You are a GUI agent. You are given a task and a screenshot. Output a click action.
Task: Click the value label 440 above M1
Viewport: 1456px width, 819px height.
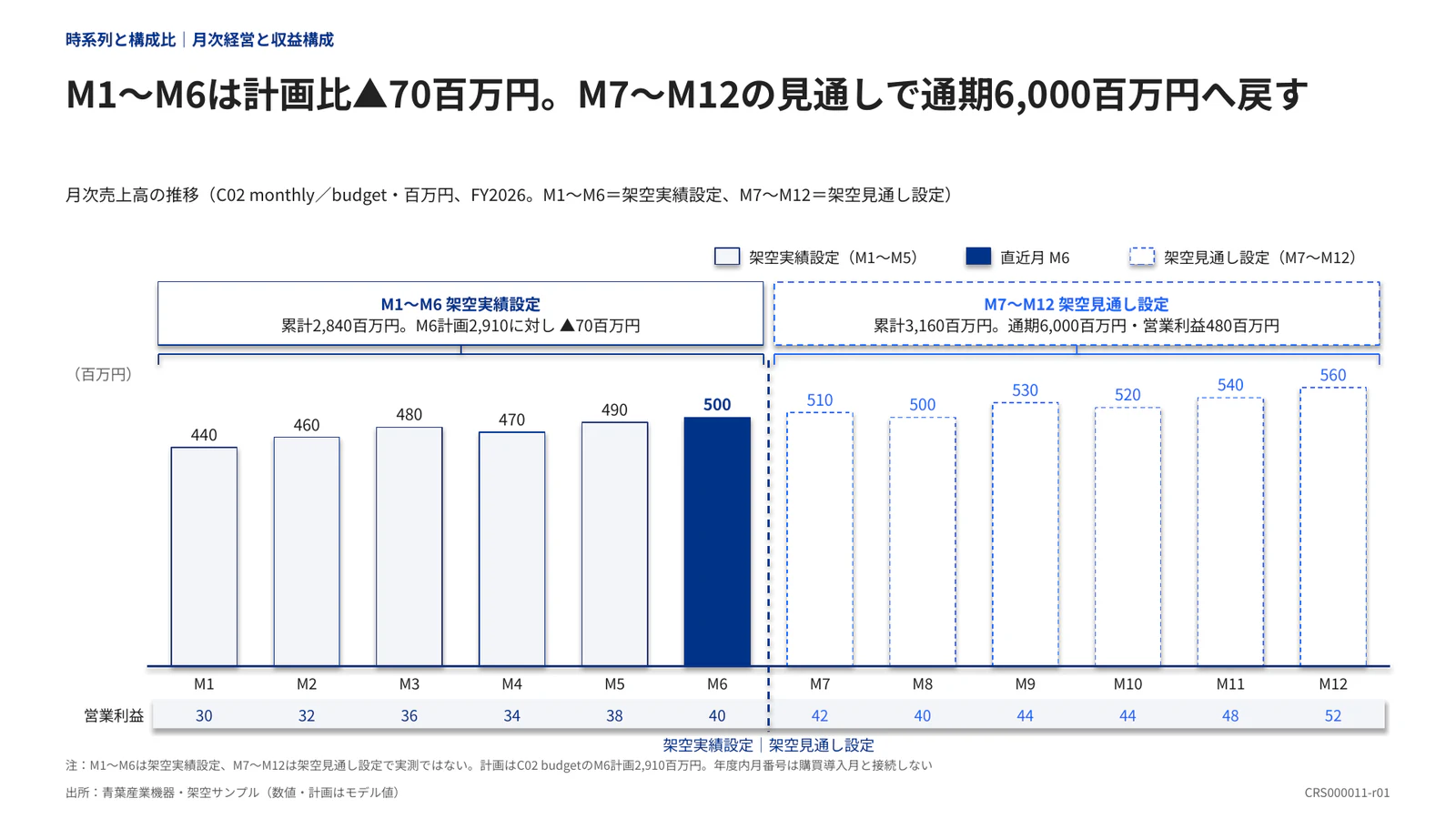click(204, 434)
